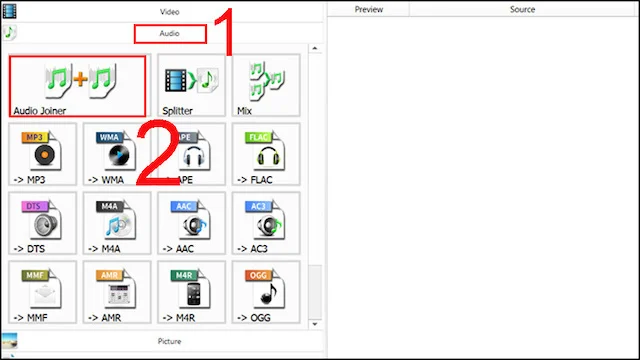Viewport: 640px width, 360px height.
Task: Choose the -> DTS conversion
Action: 42,223
